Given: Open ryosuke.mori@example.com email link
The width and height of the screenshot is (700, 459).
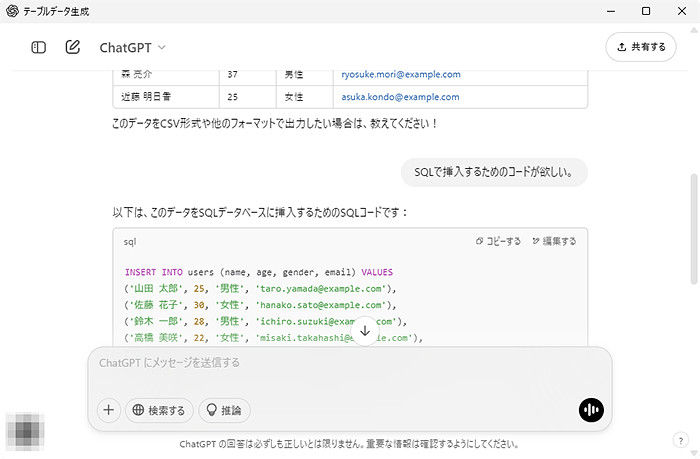Looking at the screenshot, I should (401, 75).
